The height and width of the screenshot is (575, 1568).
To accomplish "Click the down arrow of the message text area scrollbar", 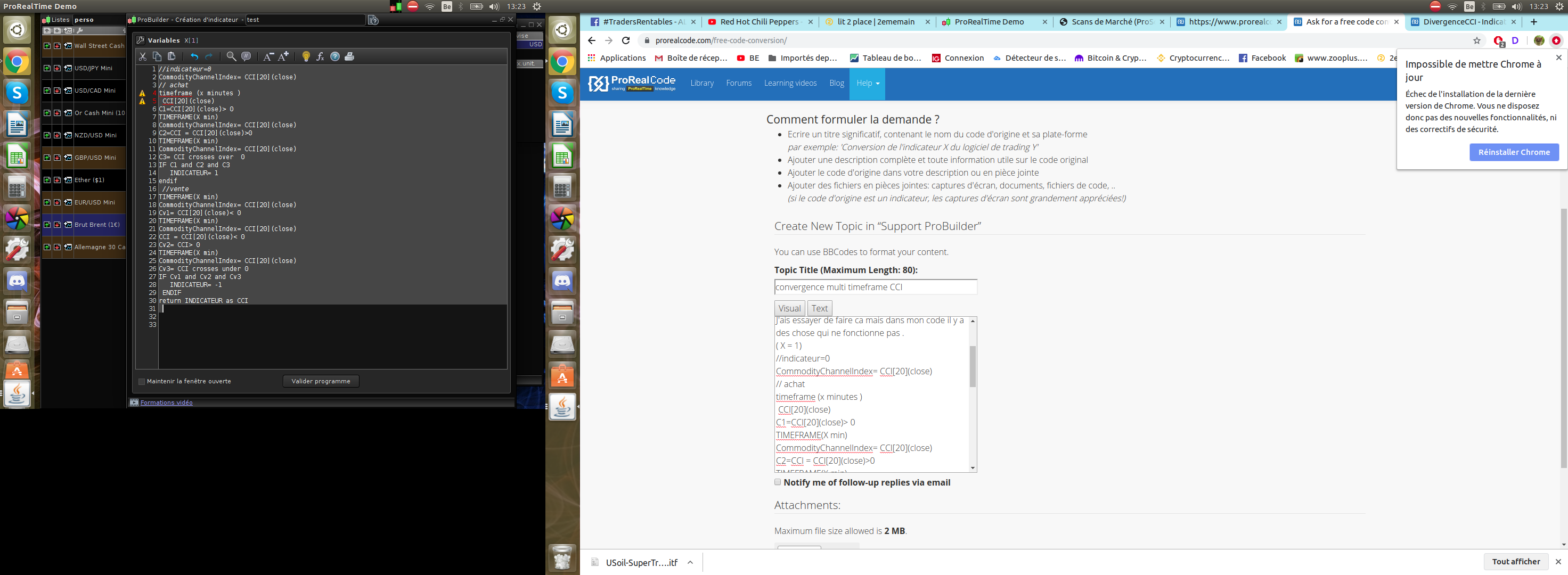I will pos(973,468).
